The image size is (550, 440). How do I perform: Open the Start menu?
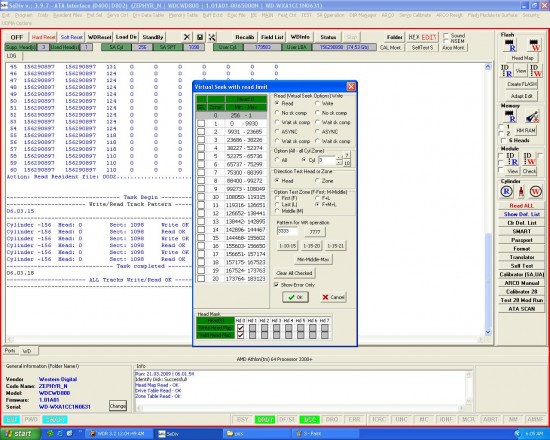click(20, 433)
